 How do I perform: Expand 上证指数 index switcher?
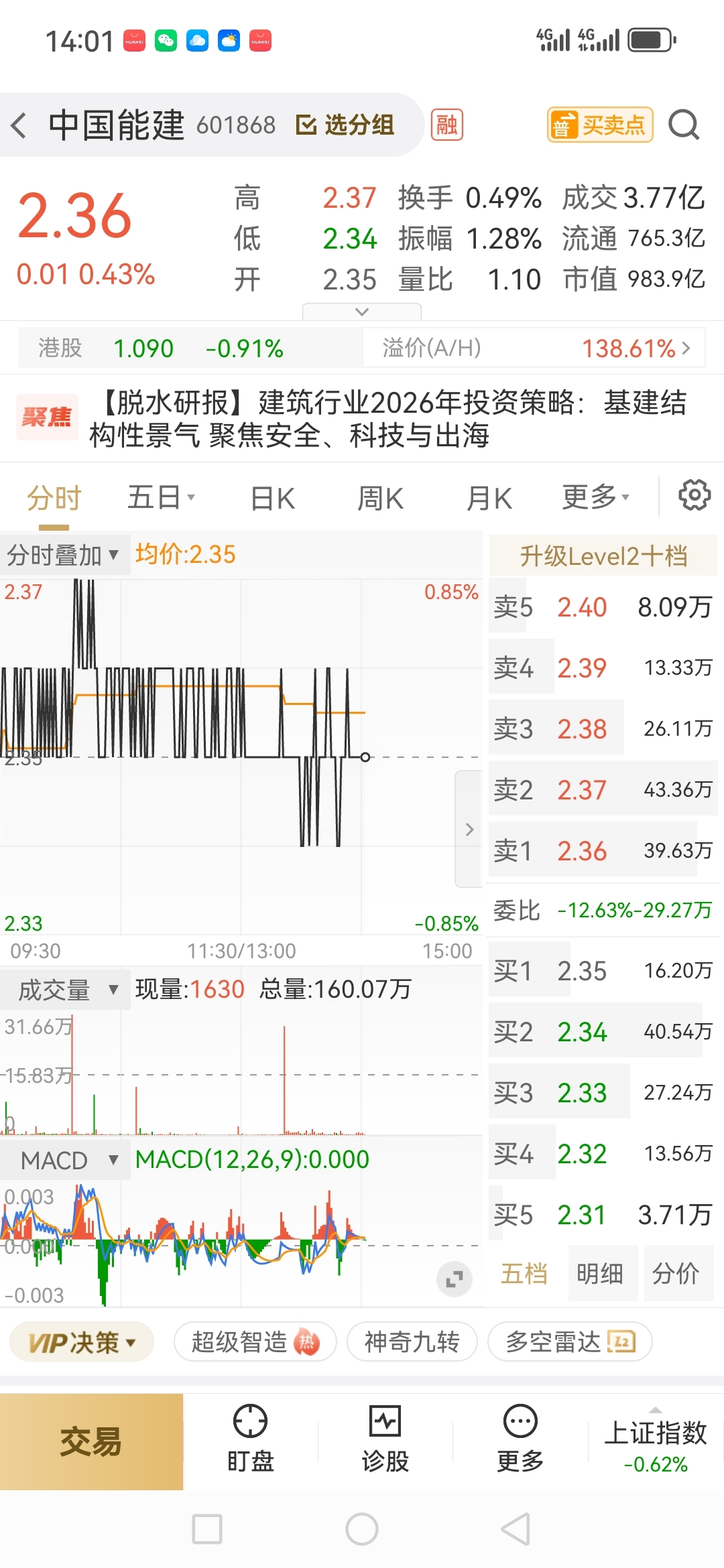point(656,1441)
